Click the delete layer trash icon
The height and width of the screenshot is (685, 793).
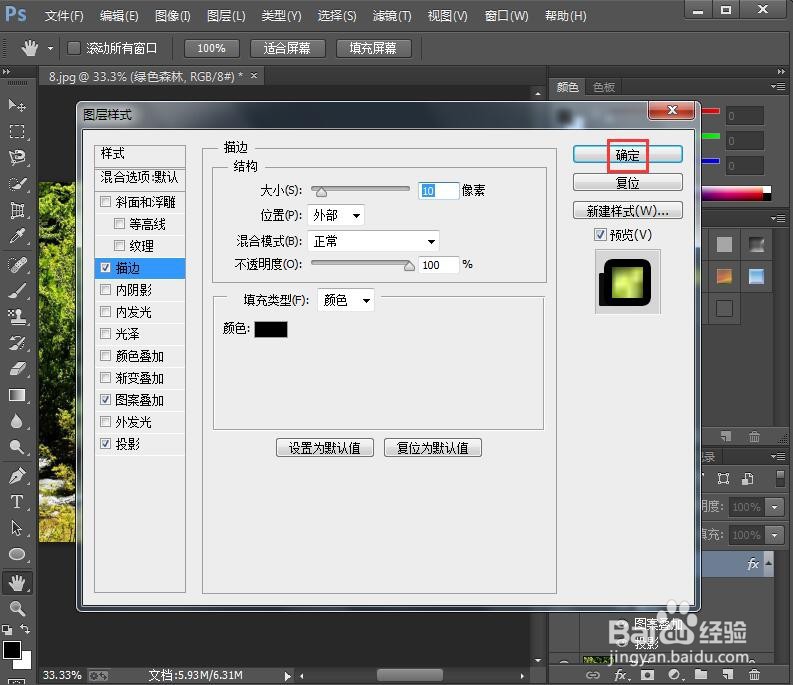(x=754, y=674)
